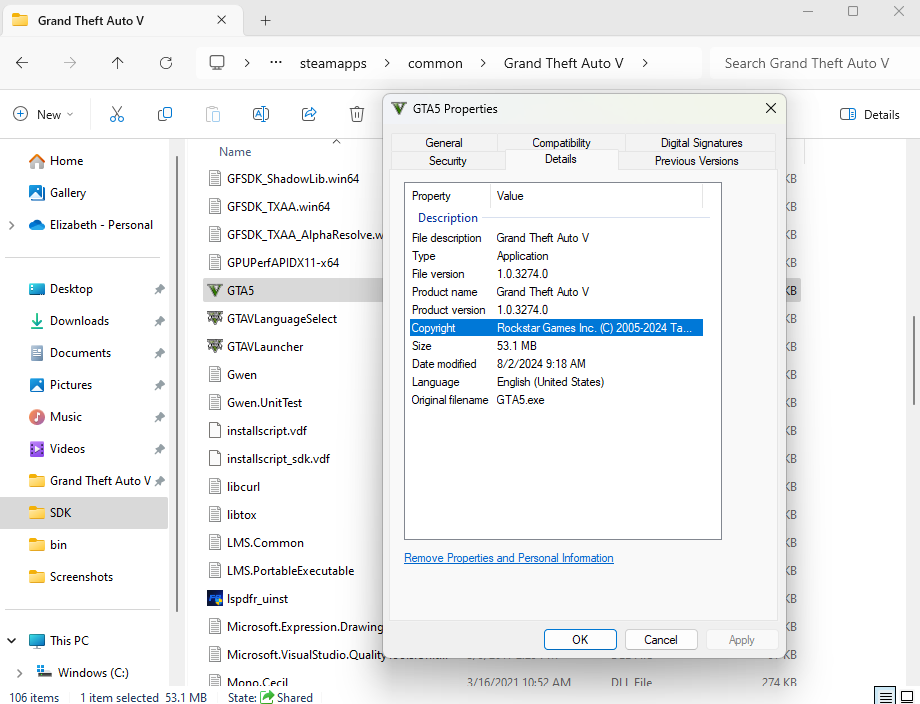Toggle the Details pane button

(x=869, y=114)
